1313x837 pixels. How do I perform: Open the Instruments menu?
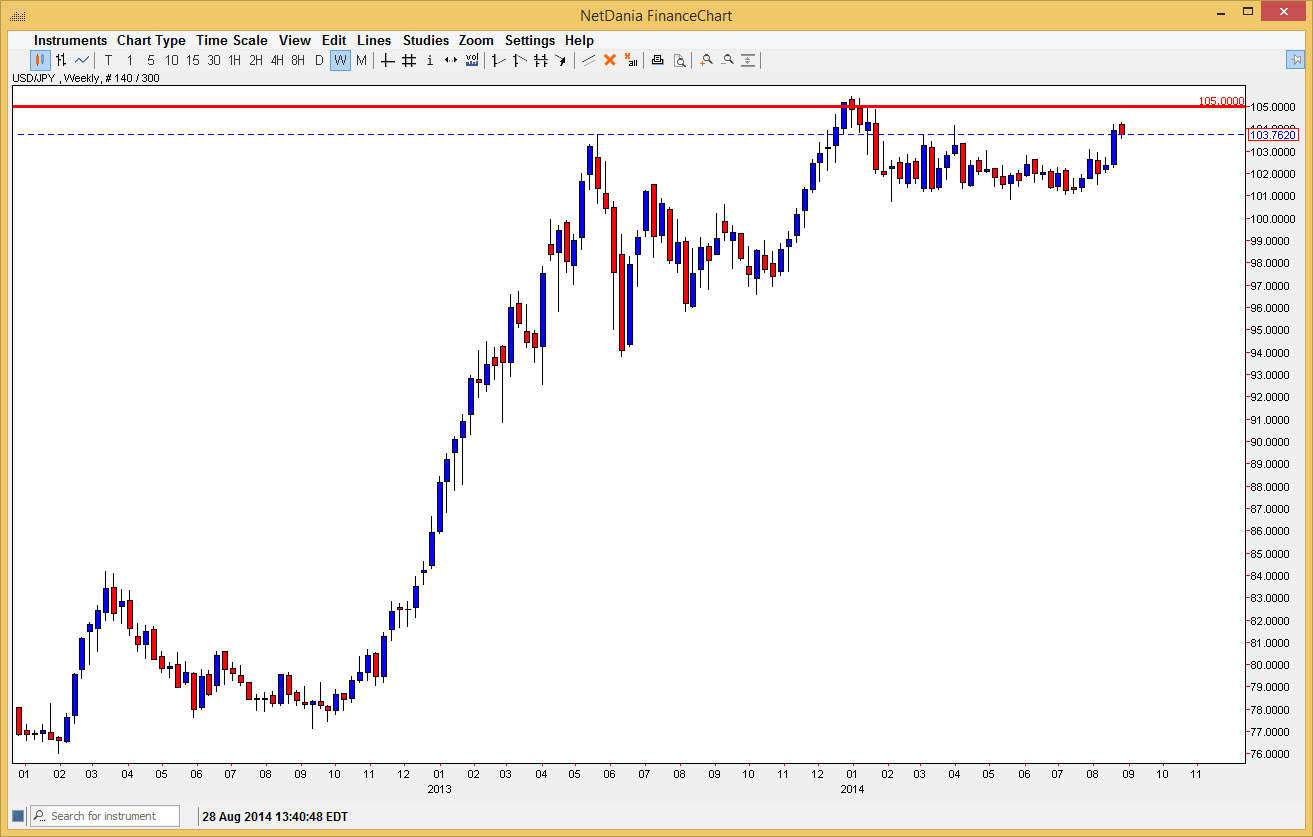click(70, 40)
